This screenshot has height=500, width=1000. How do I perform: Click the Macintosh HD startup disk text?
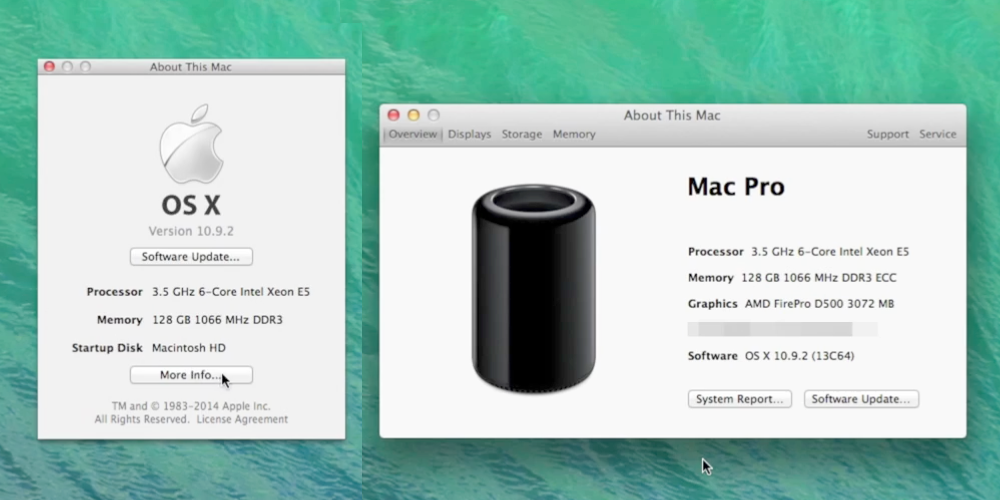pyautogui.click(x=189, y=348)
